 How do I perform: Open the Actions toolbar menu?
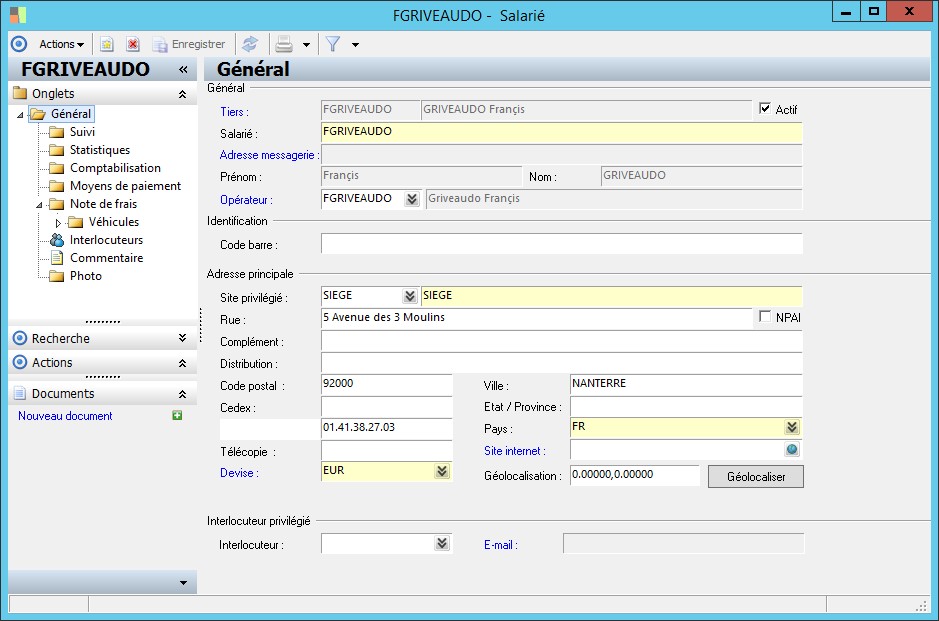[61, 44]
